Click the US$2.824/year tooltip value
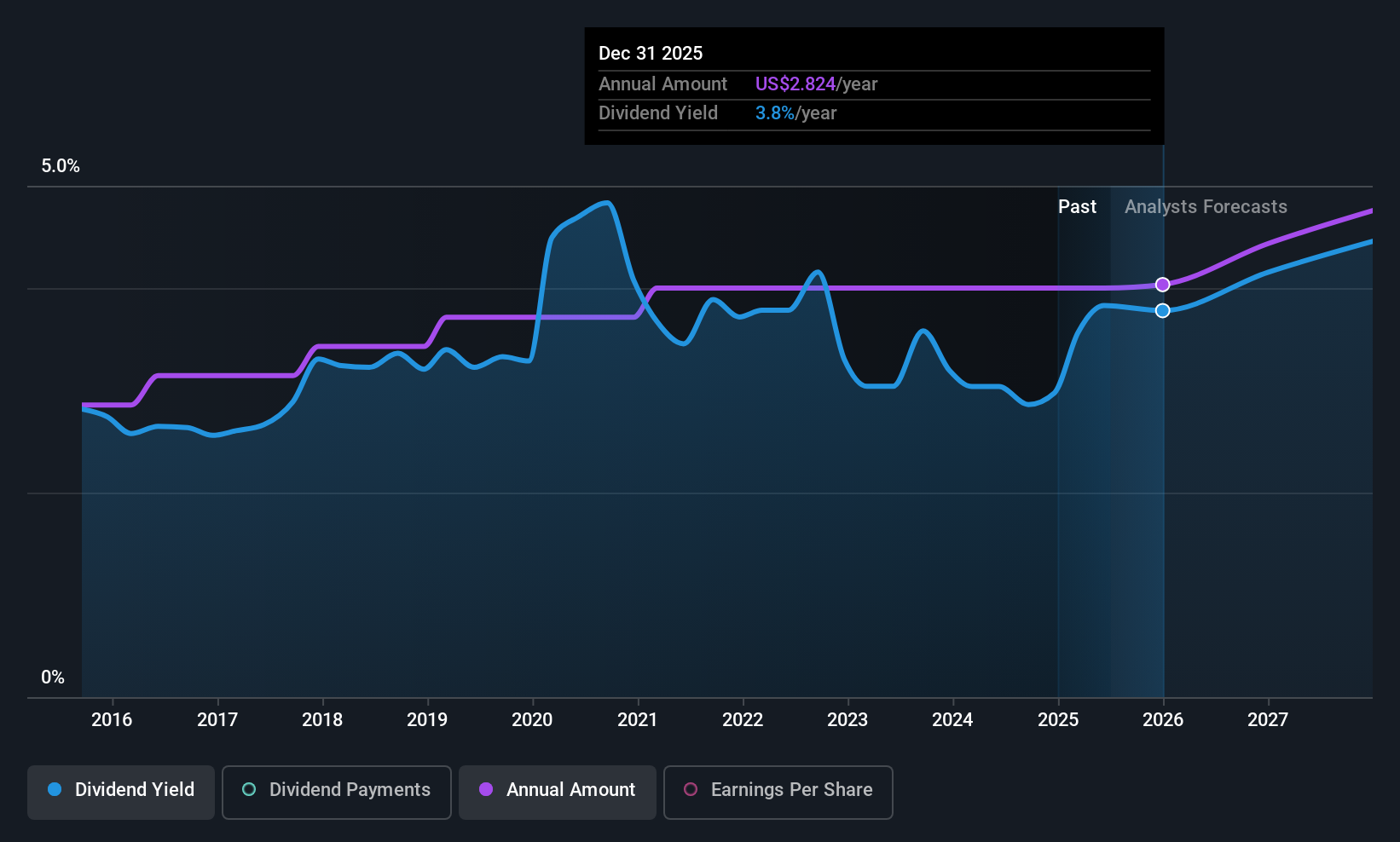Image resolution: width=1400 pixels, height=842 pixels. coord(816,84)
